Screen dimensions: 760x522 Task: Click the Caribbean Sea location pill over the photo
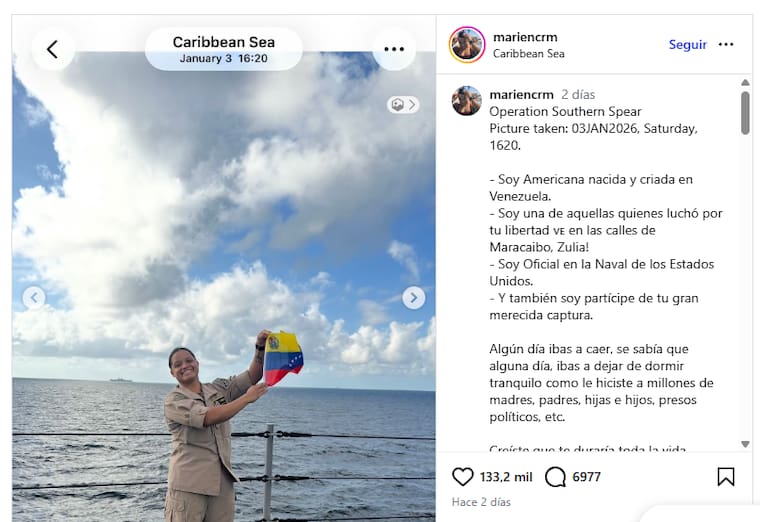click(x=223, y=49)
